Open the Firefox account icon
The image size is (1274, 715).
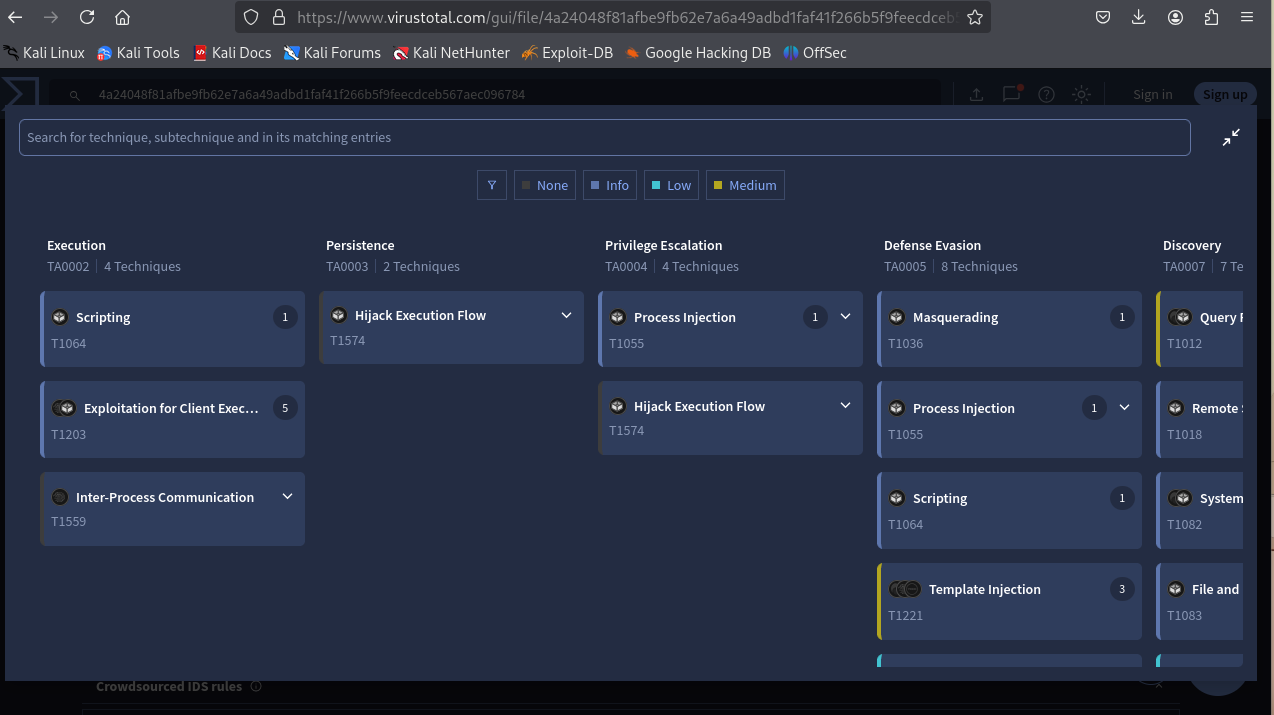1175,17
